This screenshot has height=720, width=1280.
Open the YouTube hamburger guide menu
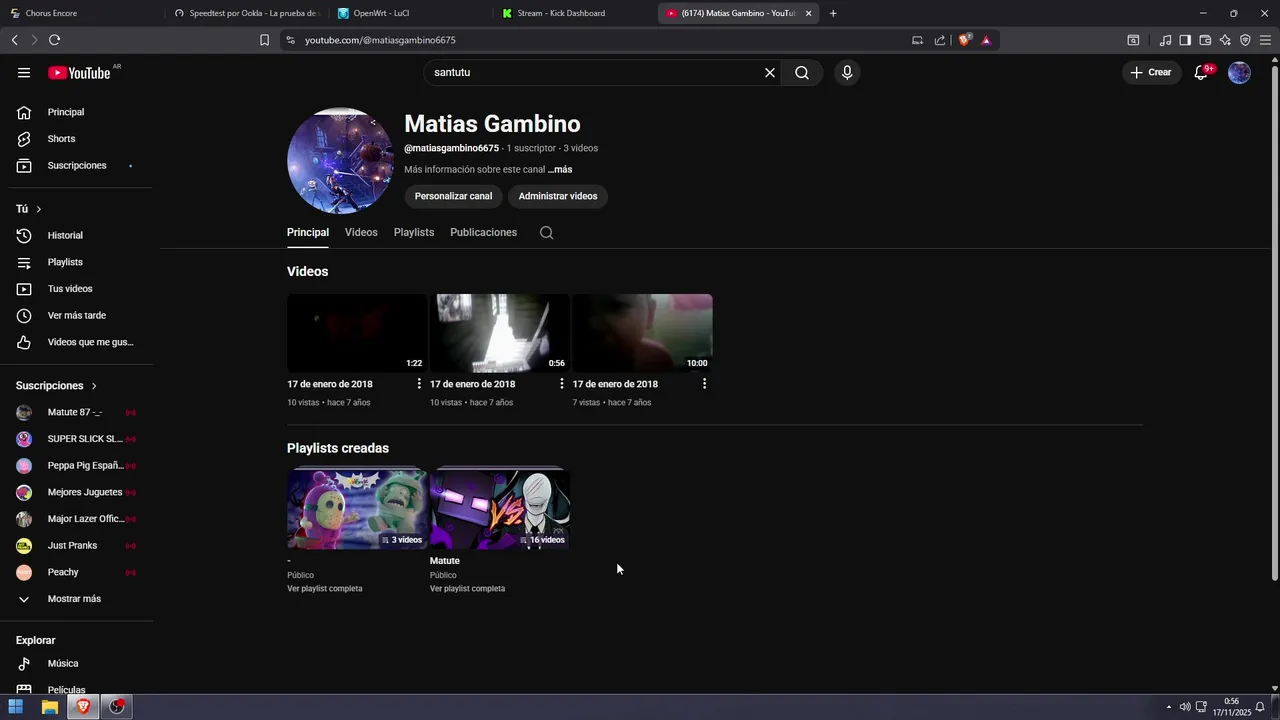click(x=24, y=73)
